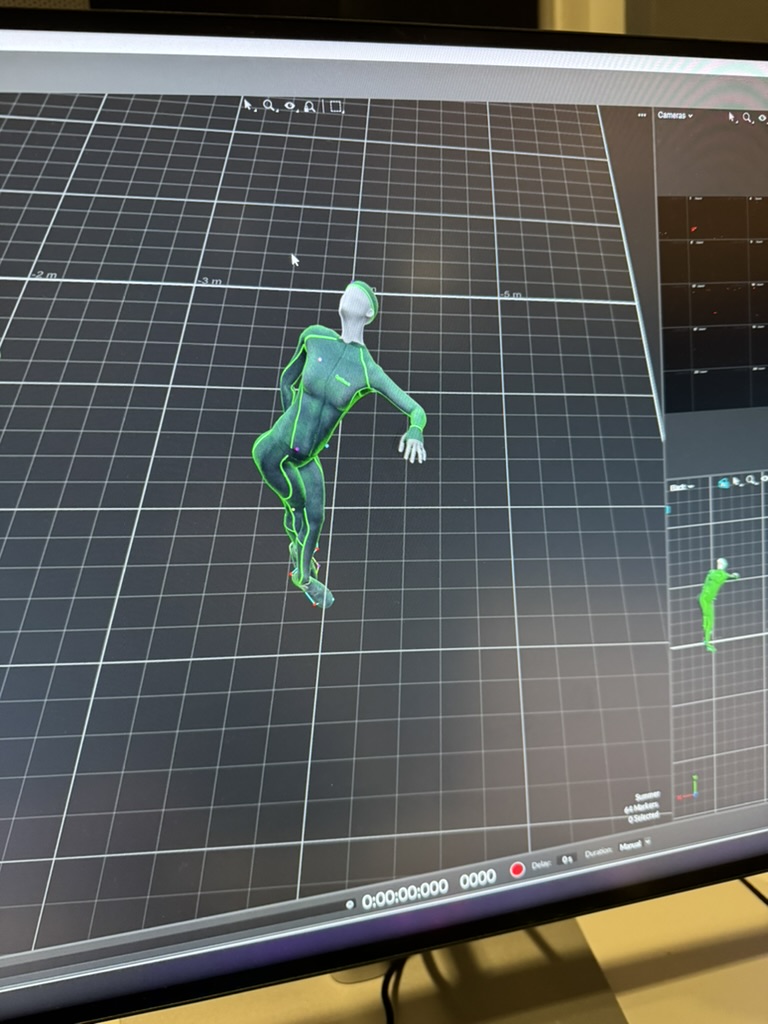Open the Cameras view dropdown
Screen dimensions: 768x1024
click(x=675, y=116)
